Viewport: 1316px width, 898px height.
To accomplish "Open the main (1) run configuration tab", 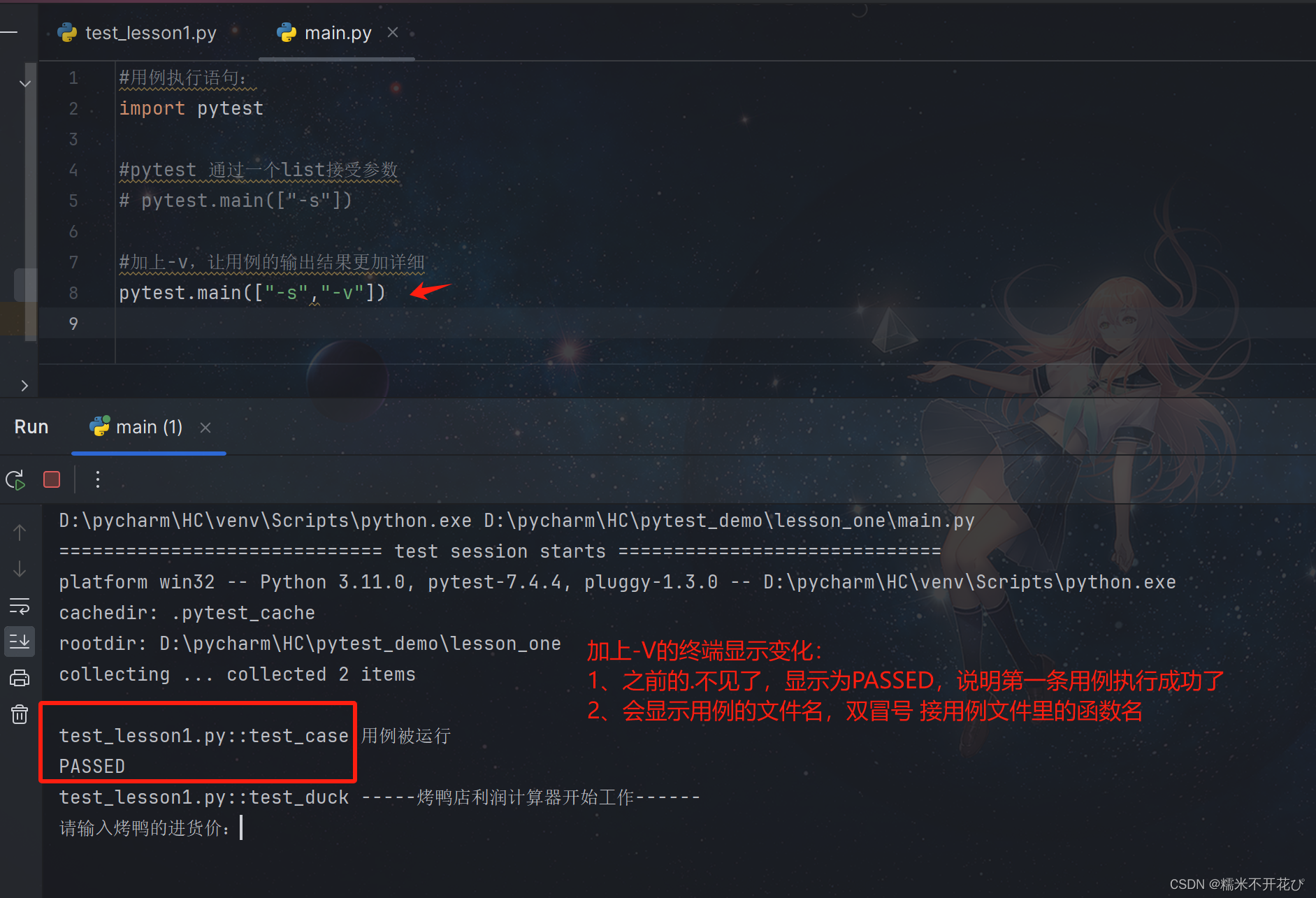I will coord(136,427).
